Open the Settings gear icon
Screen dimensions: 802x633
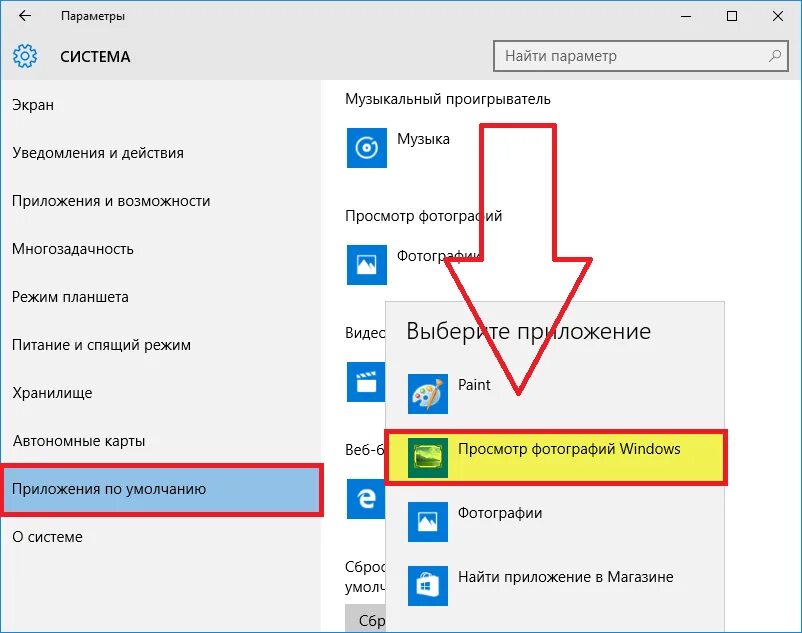25,56
